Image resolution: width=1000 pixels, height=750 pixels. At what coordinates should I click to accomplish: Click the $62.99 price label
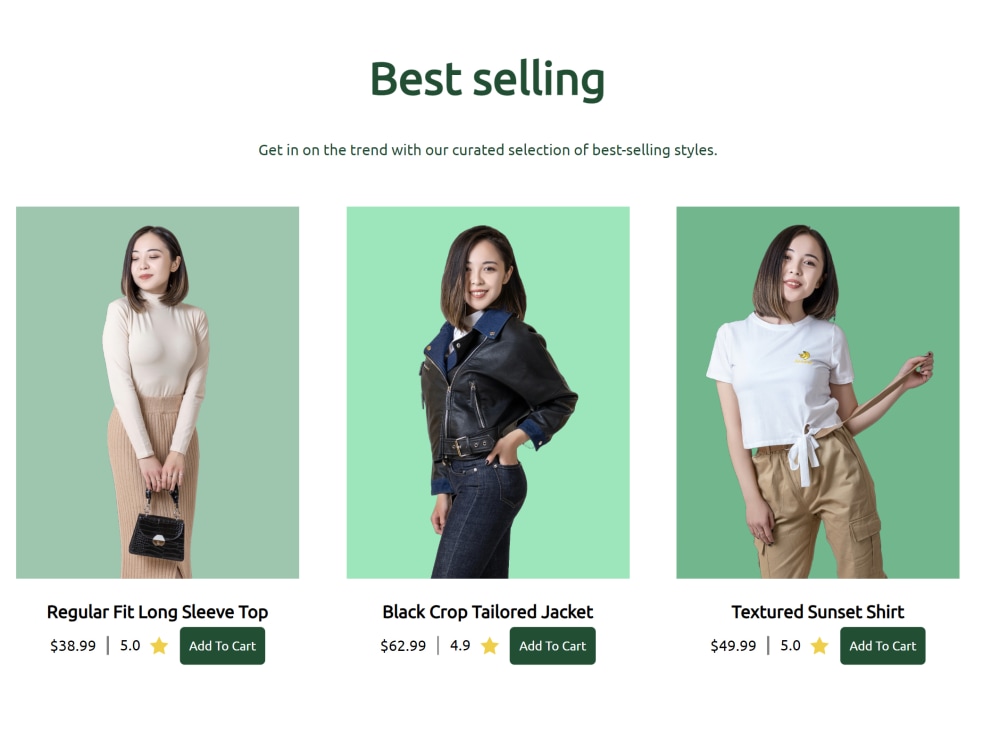click(x=403, y=646)
